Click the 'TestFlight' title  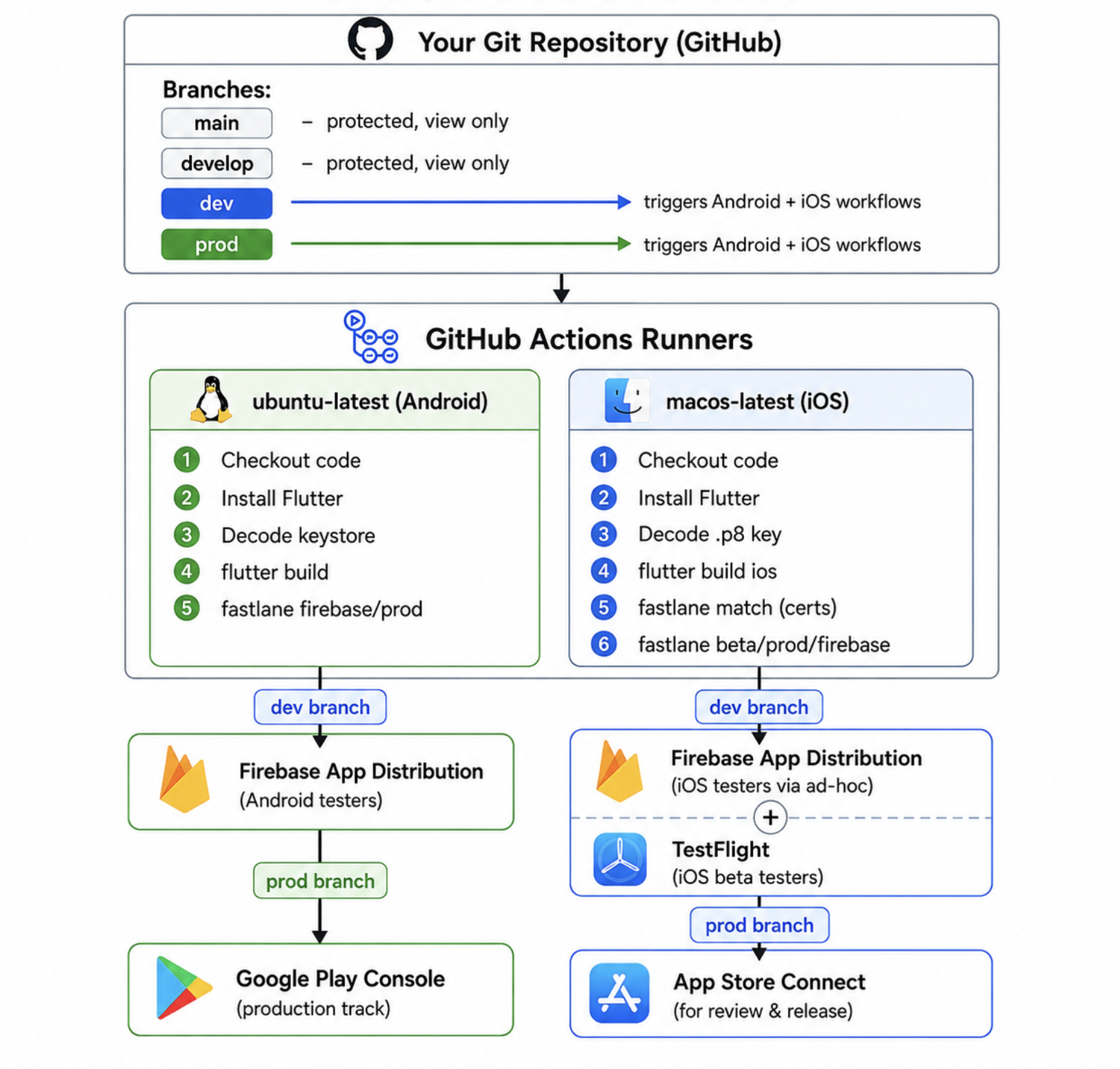point(721,850)
